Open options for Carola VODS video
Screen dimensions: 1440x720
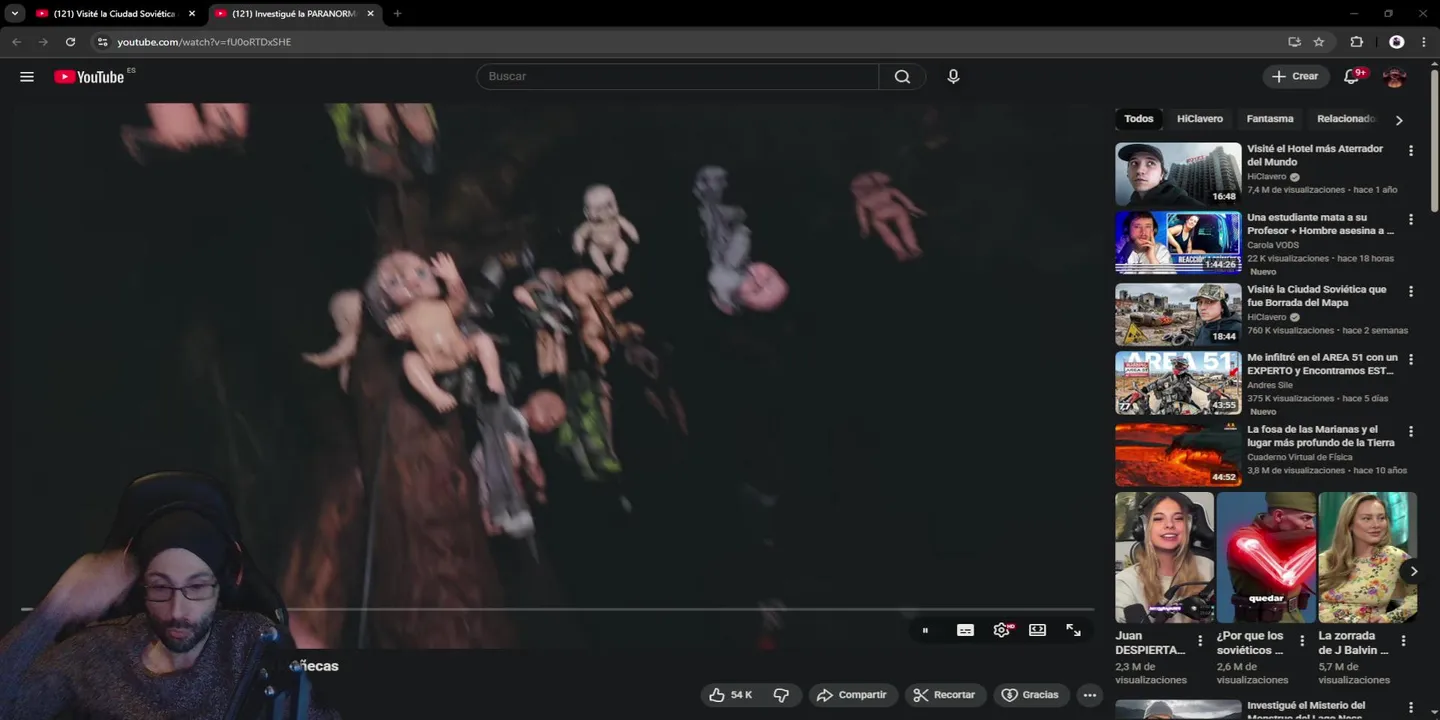pos(1411,219)
